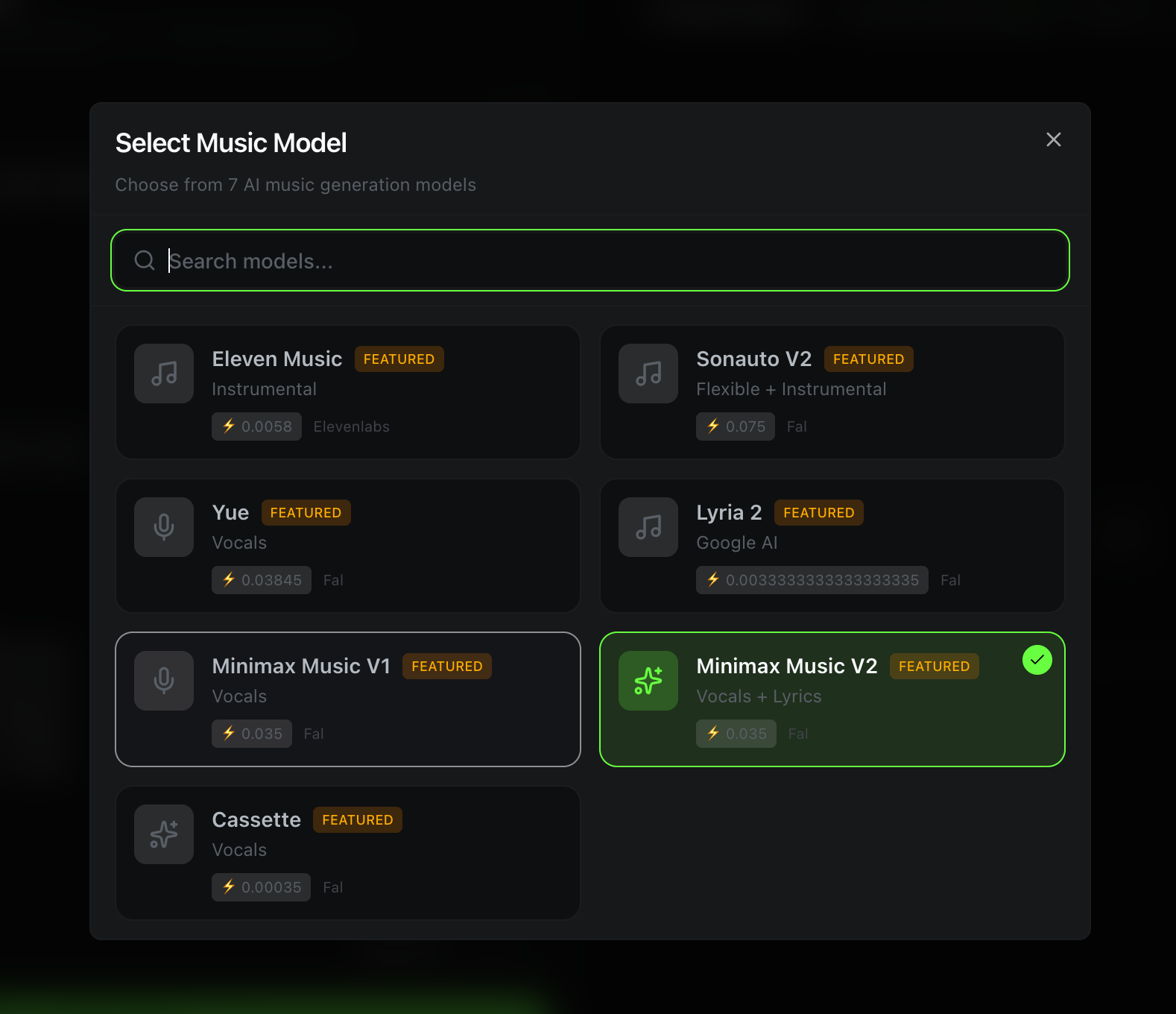Click the music note icon for Sonauto V2
Viewport: 1176px width, 1014px height.
(x=648, y=374)
